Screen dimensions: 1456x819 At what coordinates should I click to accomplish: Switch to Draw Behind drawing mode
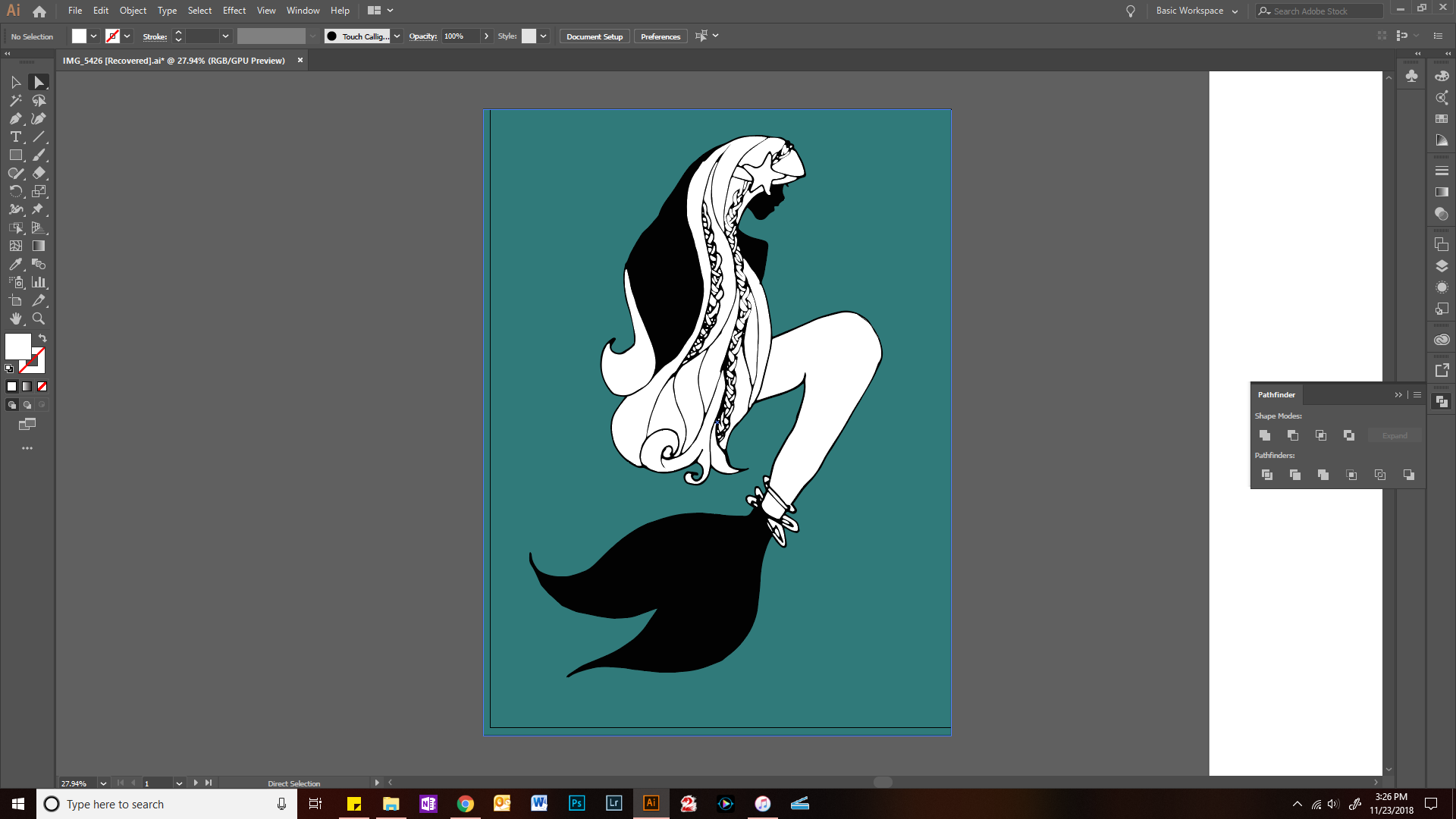pos(27,404)
